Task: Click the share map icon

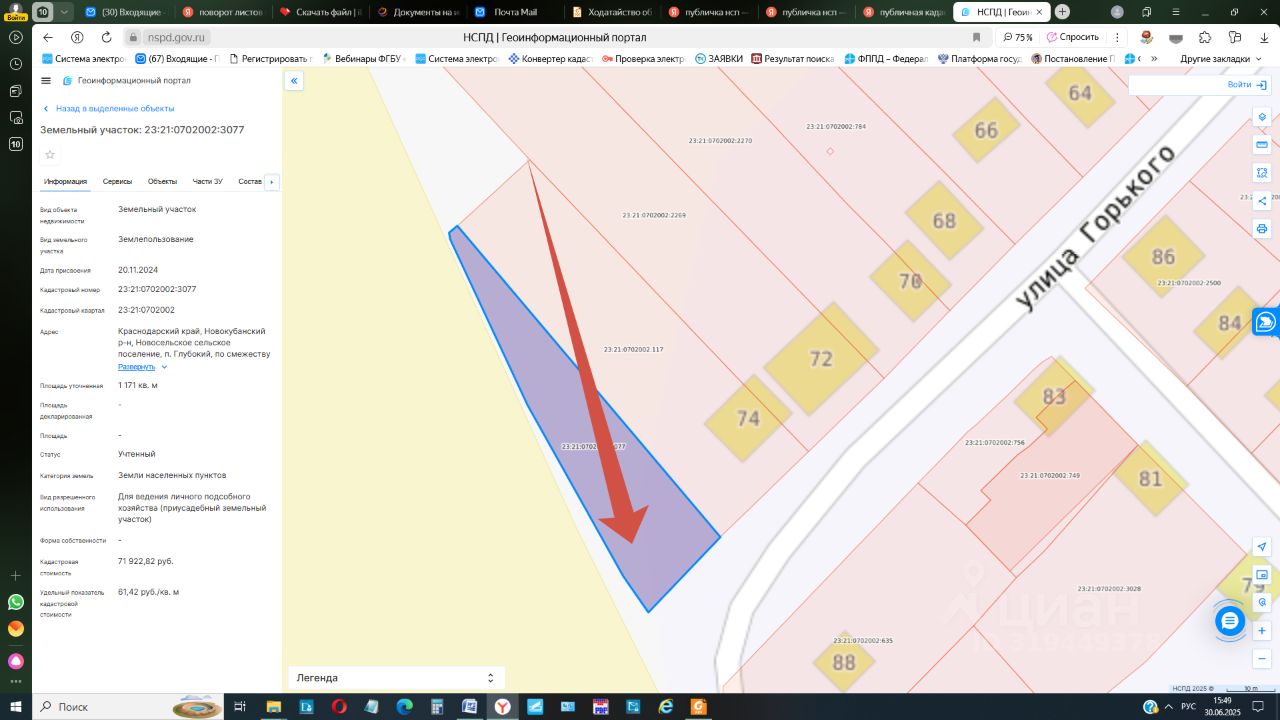Action: coord(1262,201)
